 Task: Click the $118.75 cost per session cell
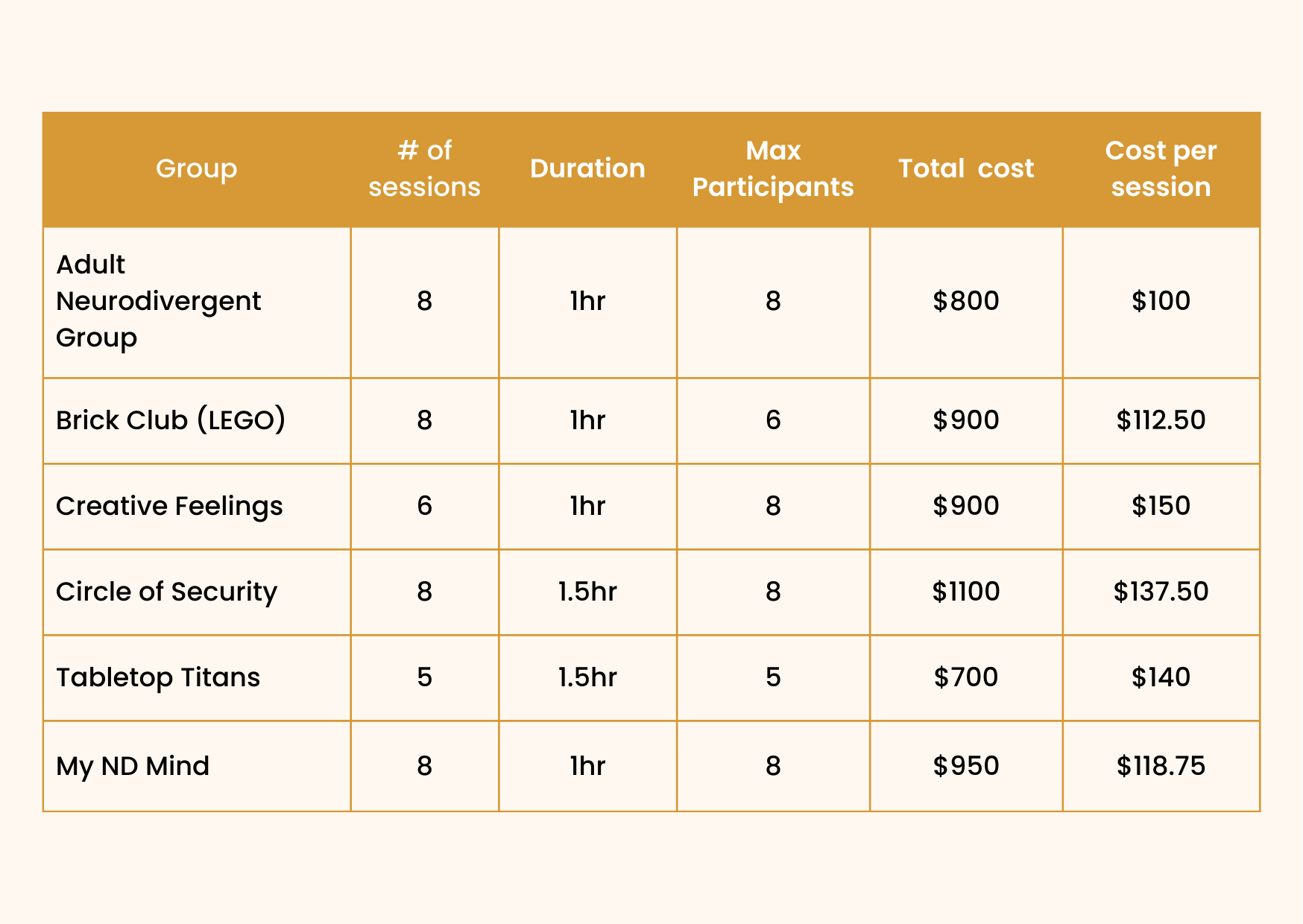click(1161, 766)
